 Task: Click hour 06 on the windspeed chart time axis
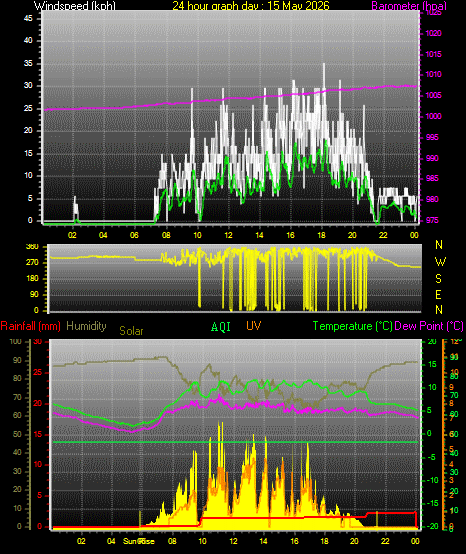coord(134,235)
